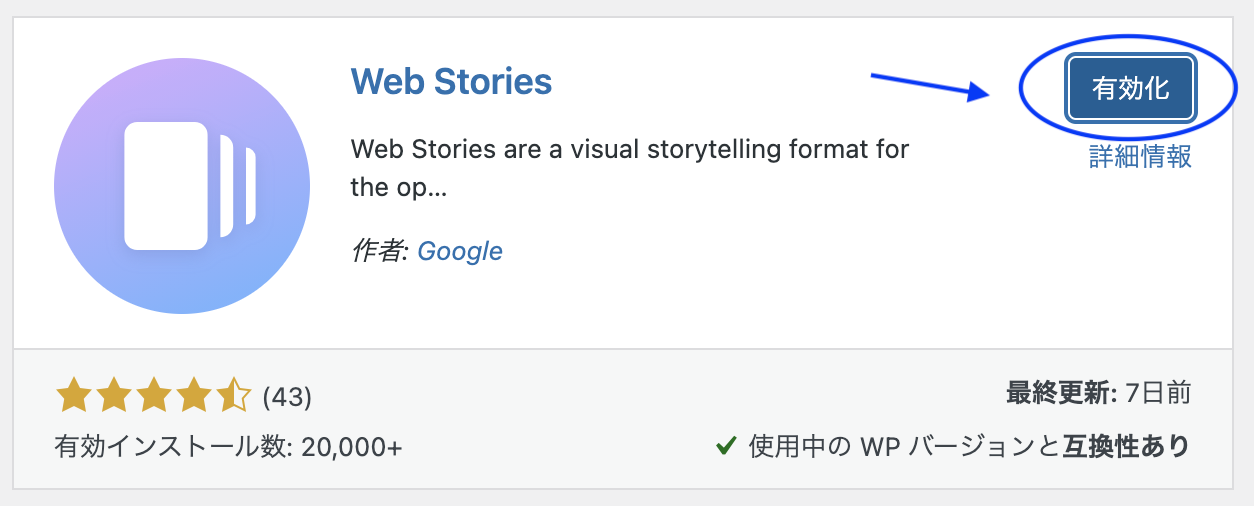The height and width of the screenshot is (506, 1254).
Task: Click the 互換性あり compatibility text
Action: coord(1125,446)
